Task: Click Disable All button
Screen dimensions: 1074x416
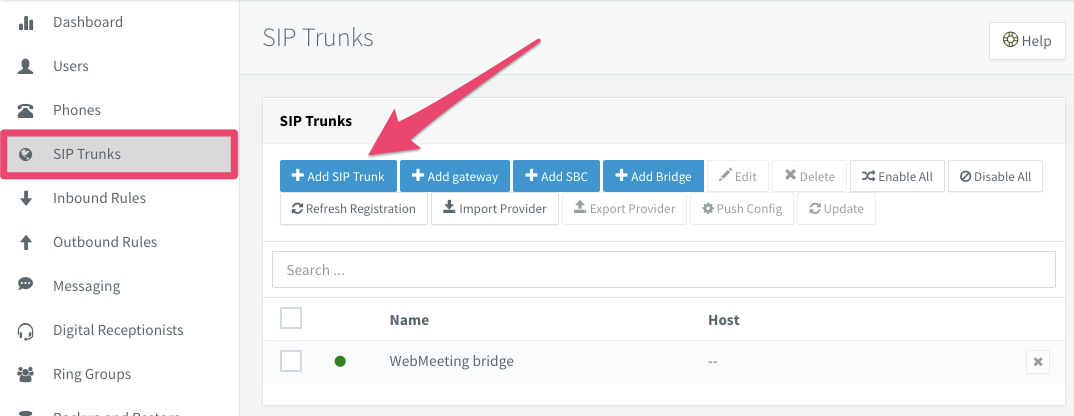Action: click(995, 176)
